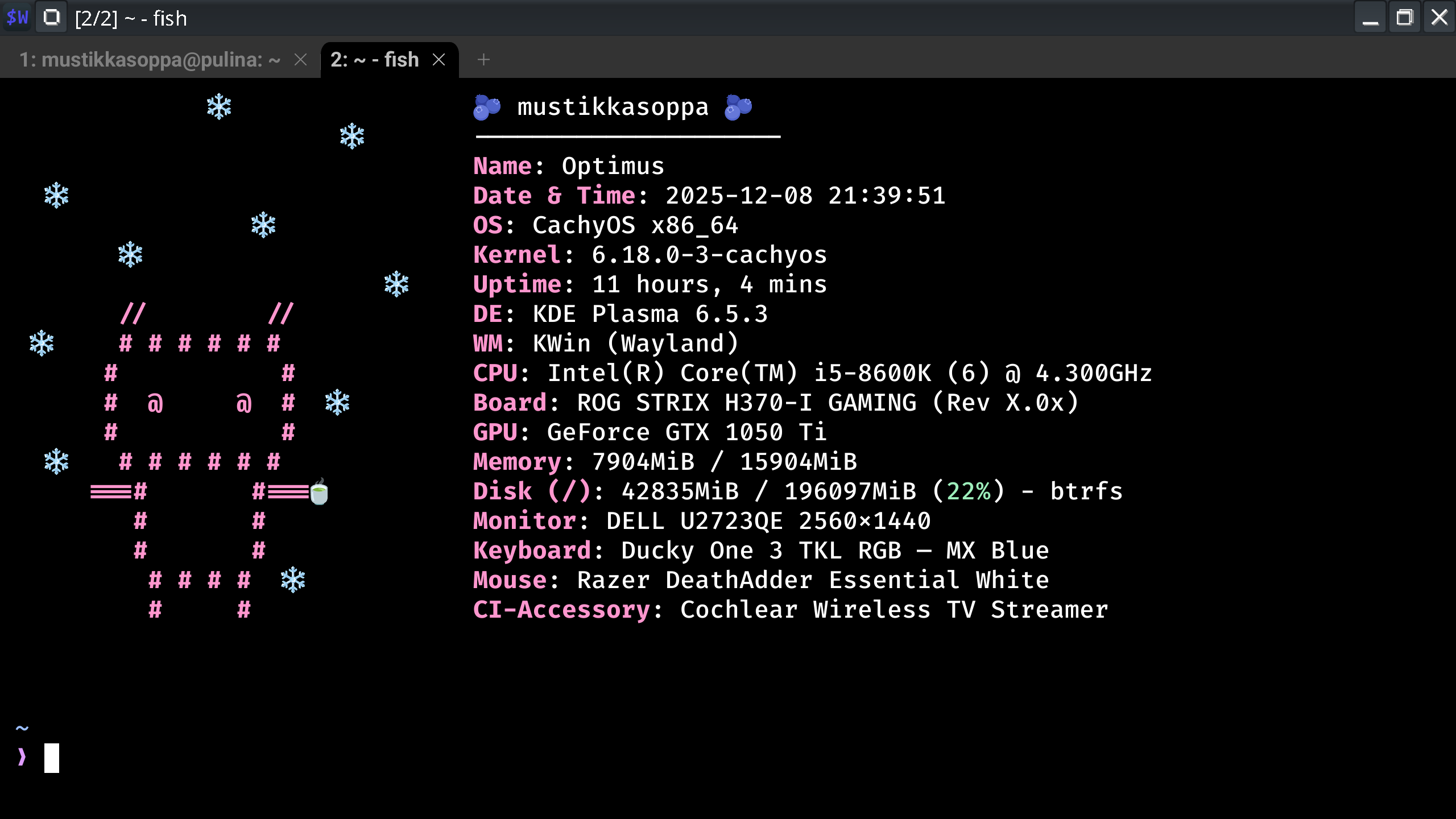This screenshot has height=819, width=1456.
Task: Click the 'Optimus' name value
Action: 613,166
